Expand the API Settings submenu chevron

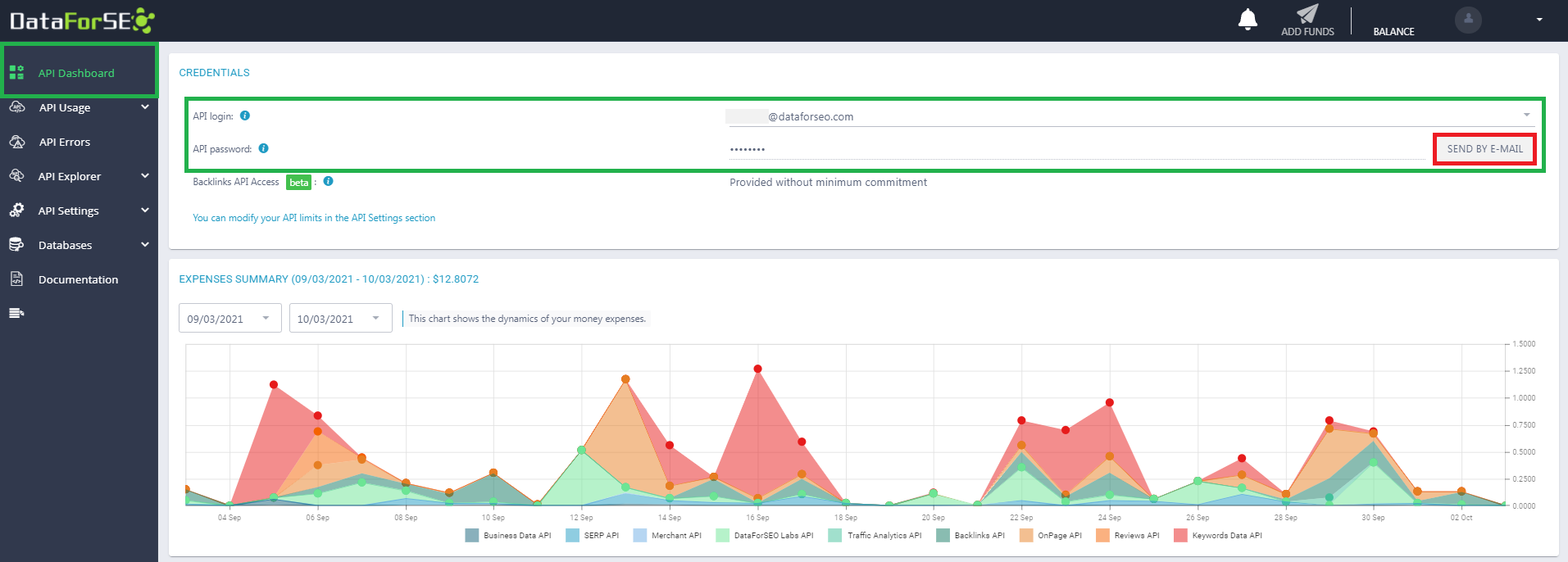click(145, 211)
